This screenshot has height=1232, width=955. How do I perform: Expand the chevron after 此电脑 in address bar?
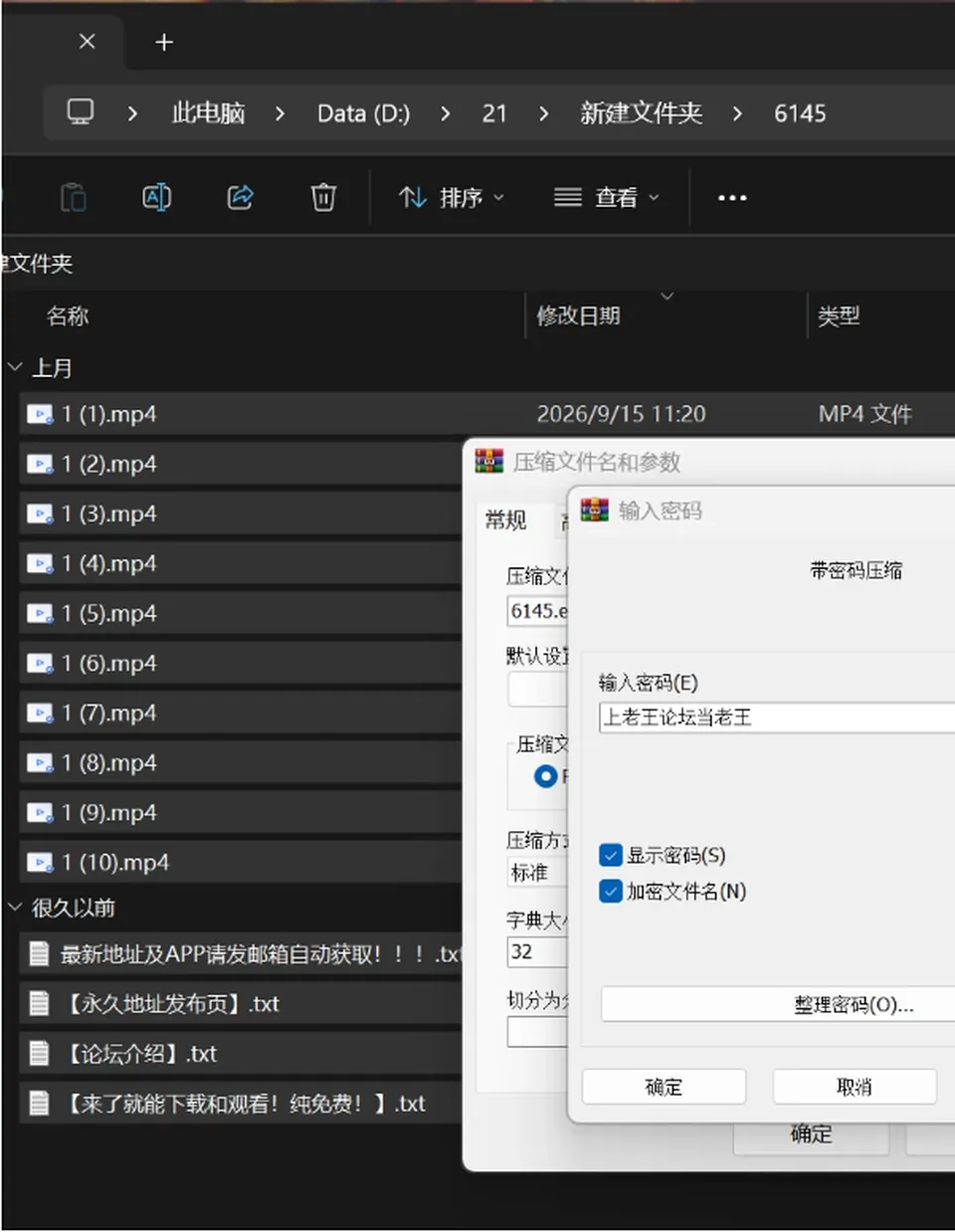click(x=280, y=113)
